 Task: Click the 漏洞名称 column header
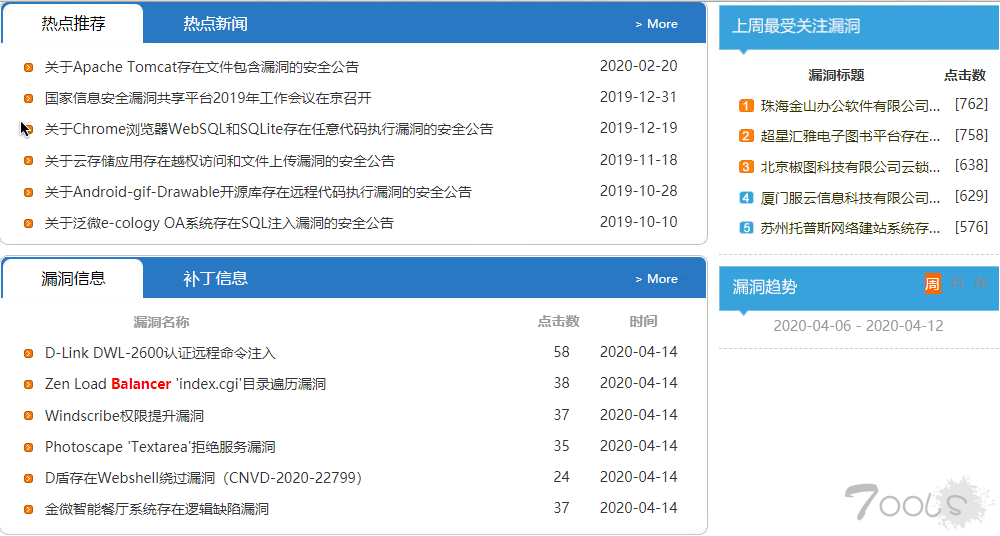click(161, 322)
